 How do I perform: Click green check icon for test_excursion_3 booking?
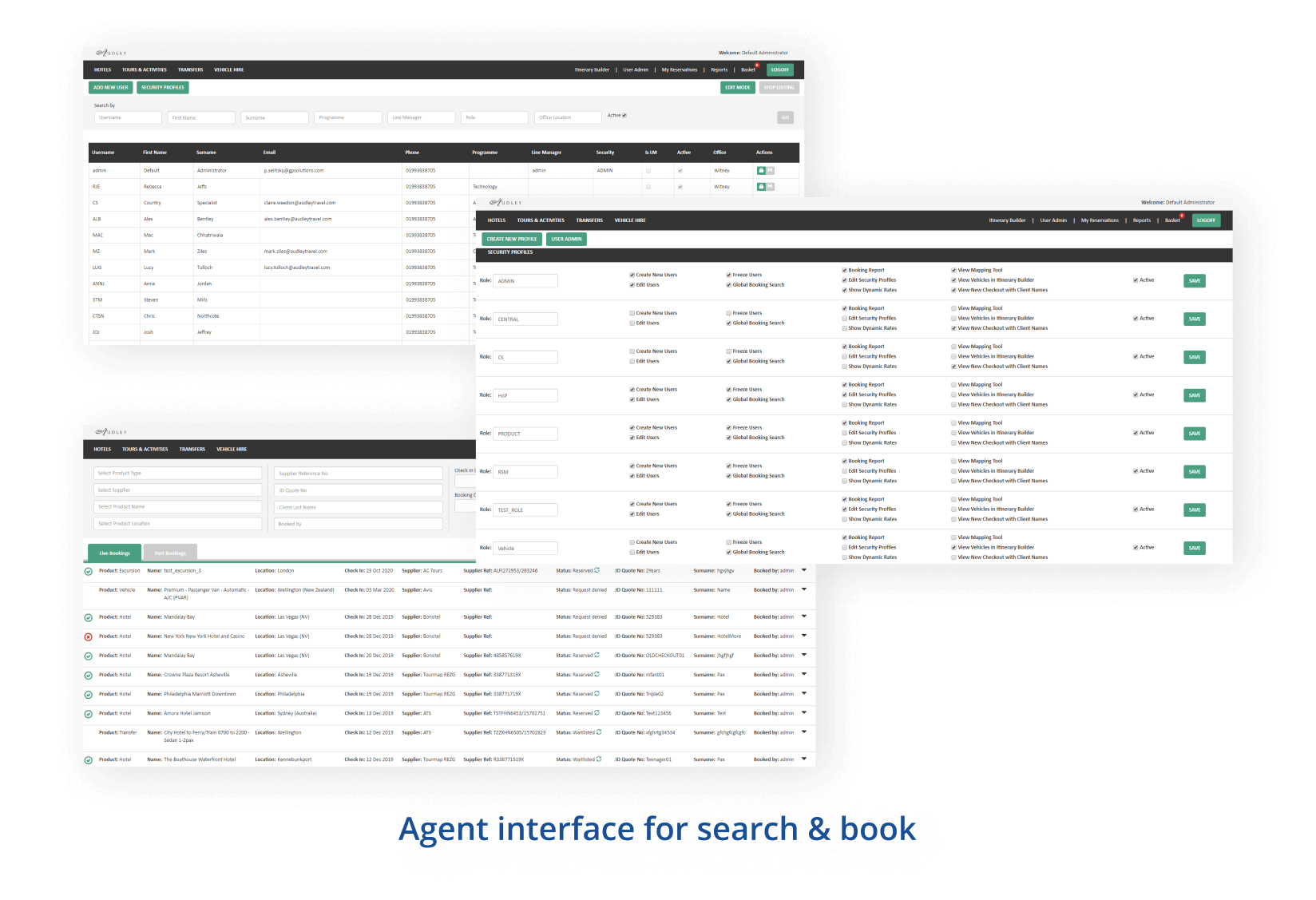click(89, 572)
